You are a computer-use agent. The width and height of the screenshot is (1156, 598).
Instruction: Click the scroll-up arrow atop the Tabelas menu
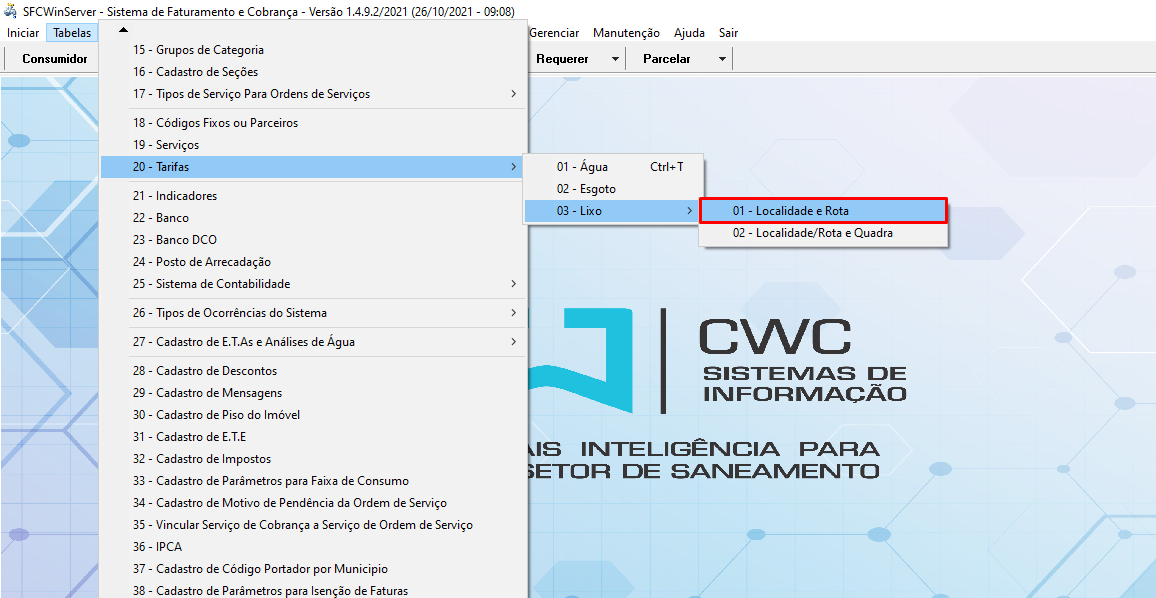point(123,29)
